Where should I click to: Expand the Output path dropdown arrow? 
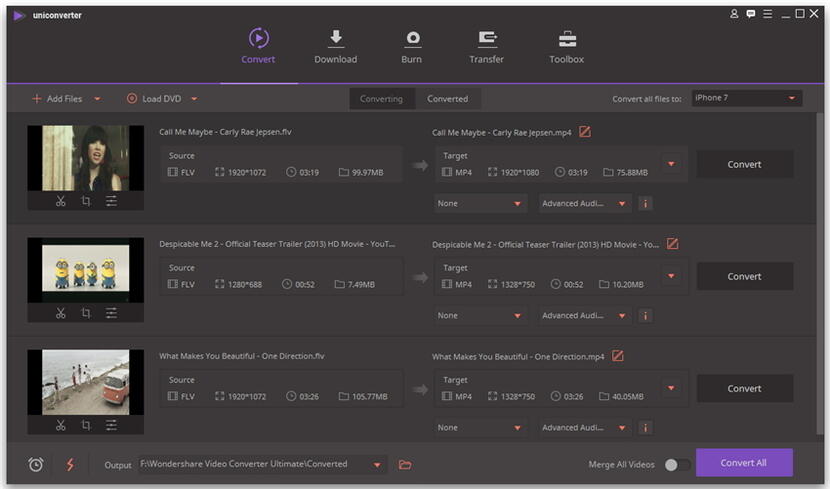tap(377, 465)
